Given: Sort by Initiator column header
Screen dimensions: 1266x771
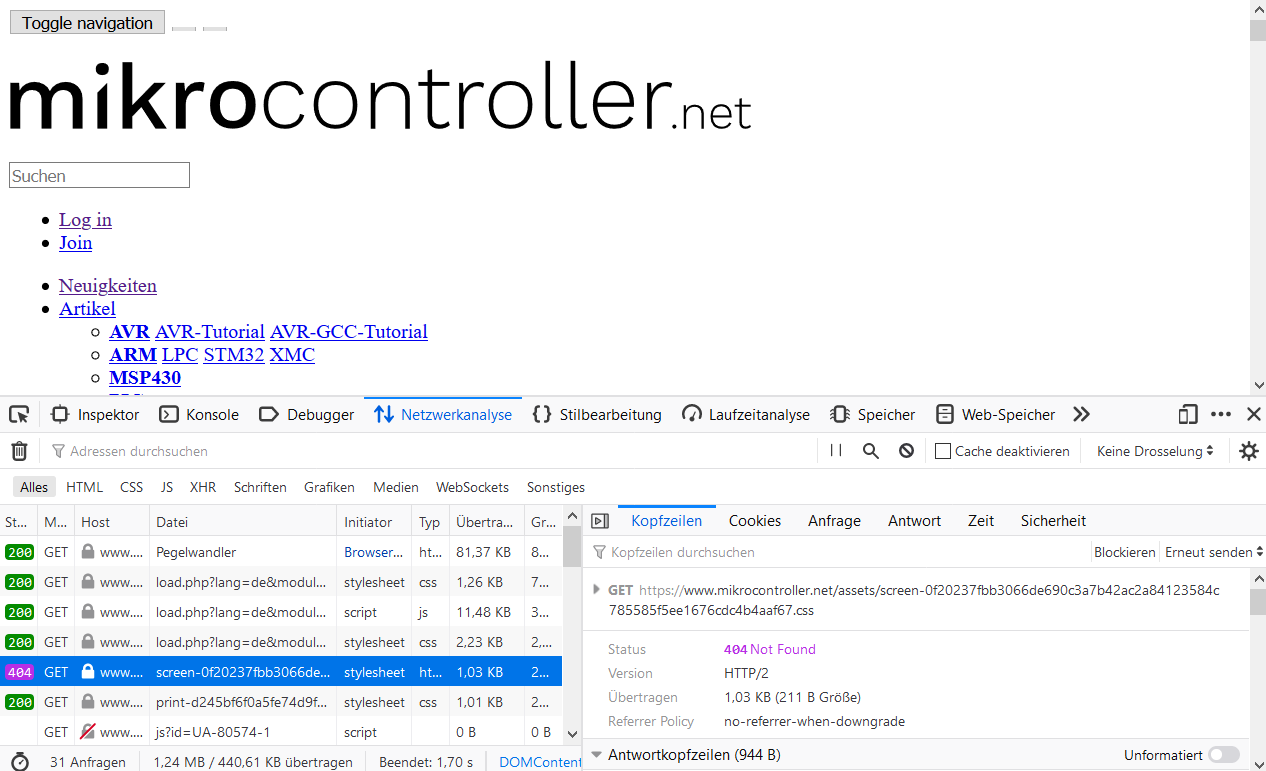Looking at the screenshot, I should pyautogui.click(x=374, y=521).
